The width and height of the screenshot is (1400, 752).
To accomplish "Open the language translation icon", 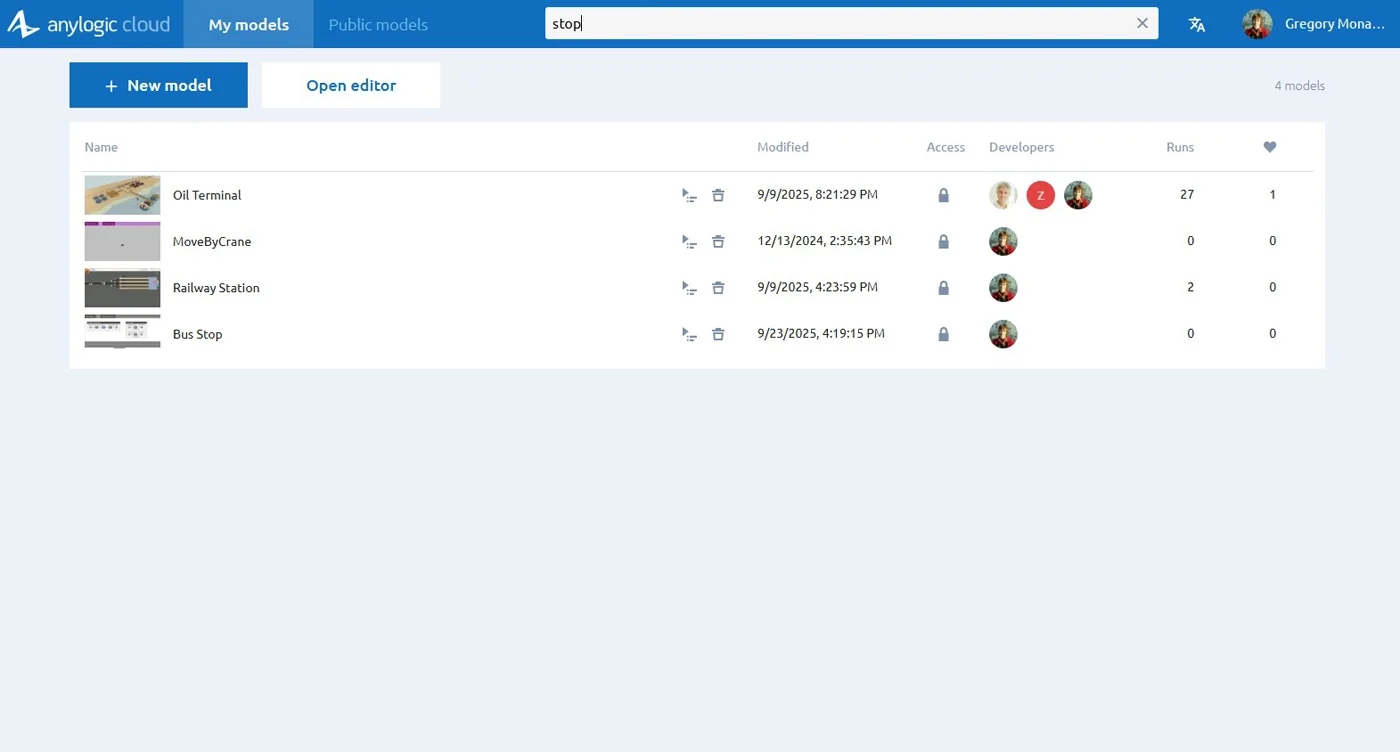I will [x=1197, y=25].
